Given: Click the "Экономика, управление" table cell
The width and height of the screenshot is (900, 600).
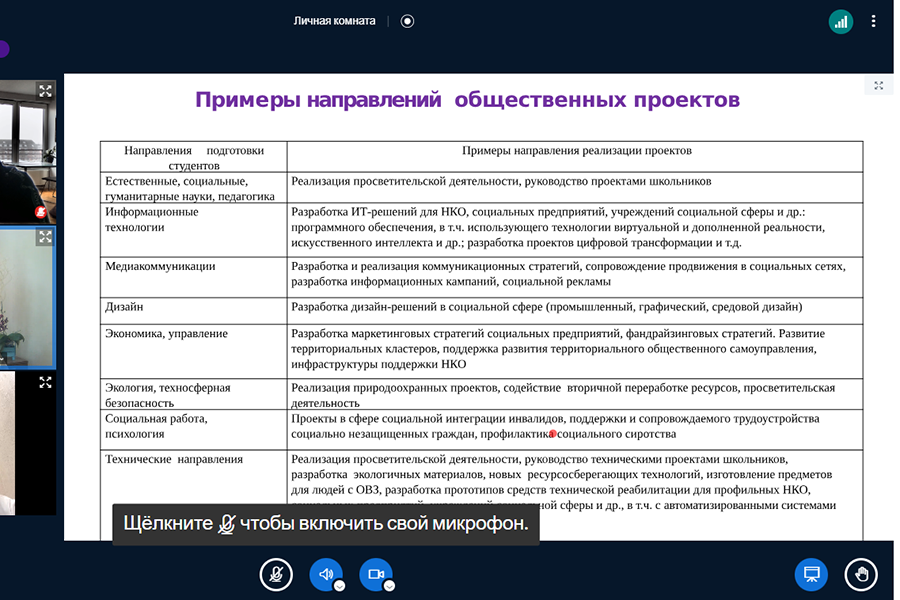Looking at the screenshot, I should point(193,351).
